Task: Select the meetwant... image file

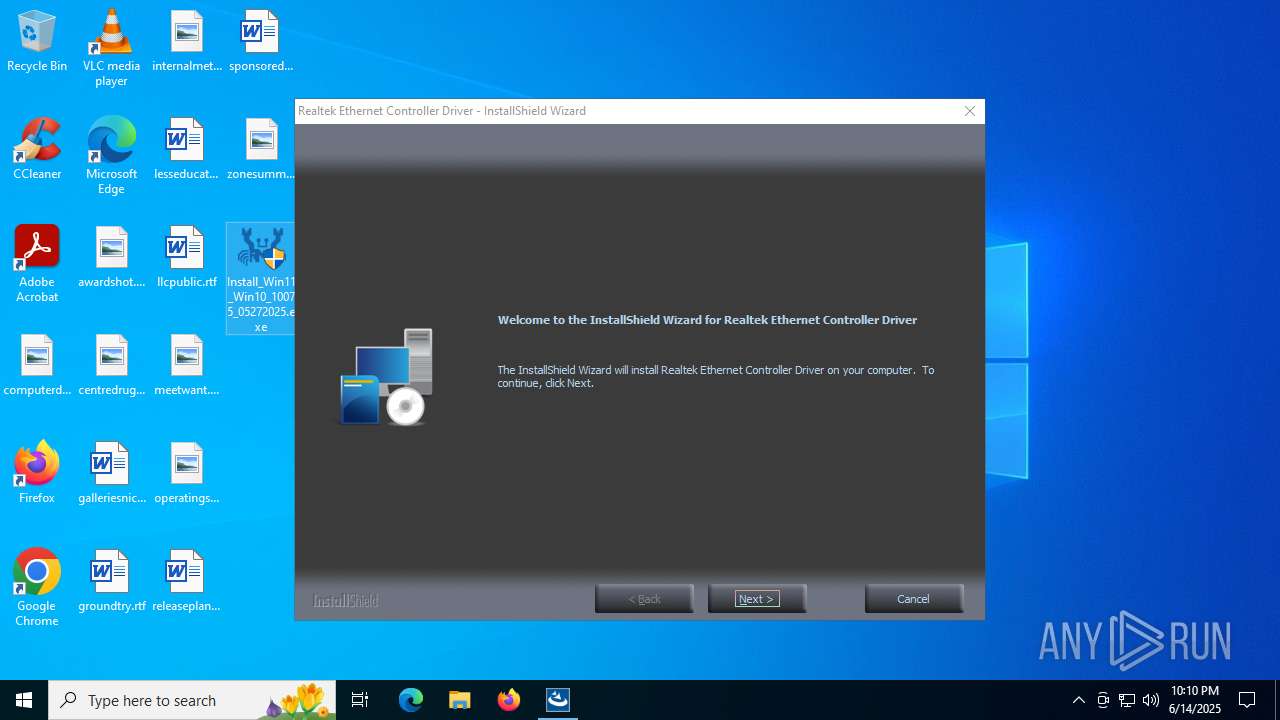Action: point(187,365)
